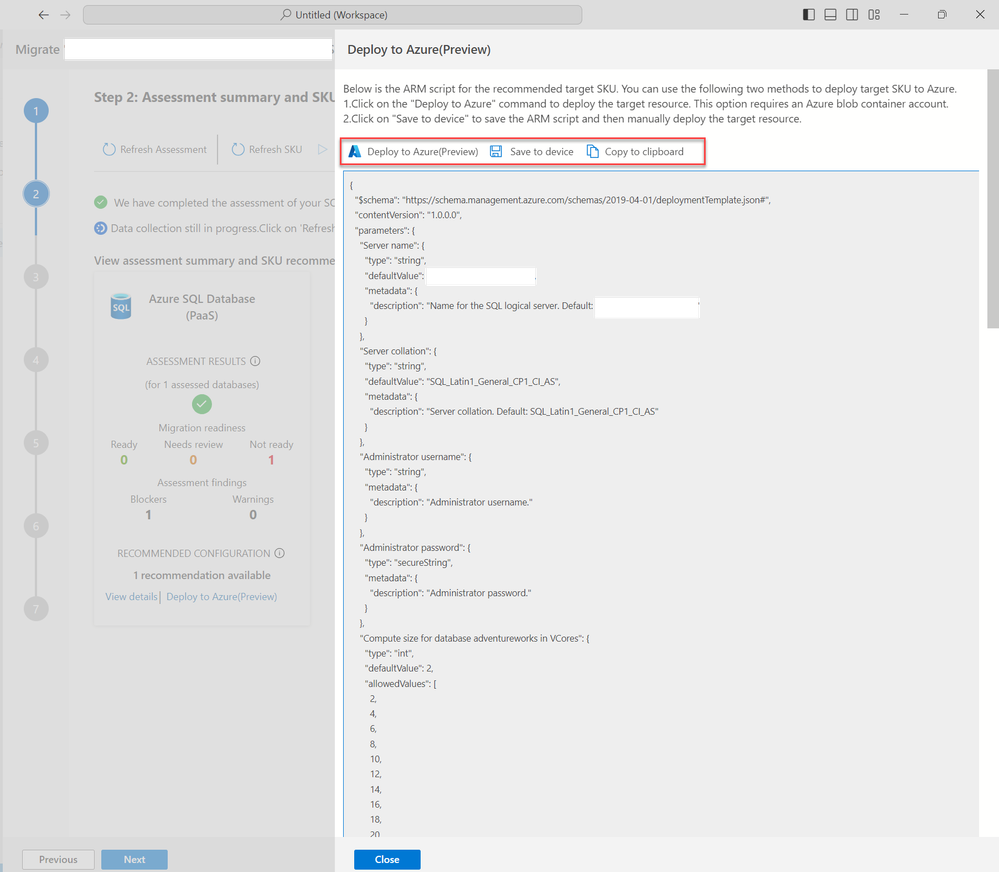Image resolution: width=999 pixels, height=872 pixels.
Task: Select wizard step 2 circle
Action: click(x=36, y=194)
